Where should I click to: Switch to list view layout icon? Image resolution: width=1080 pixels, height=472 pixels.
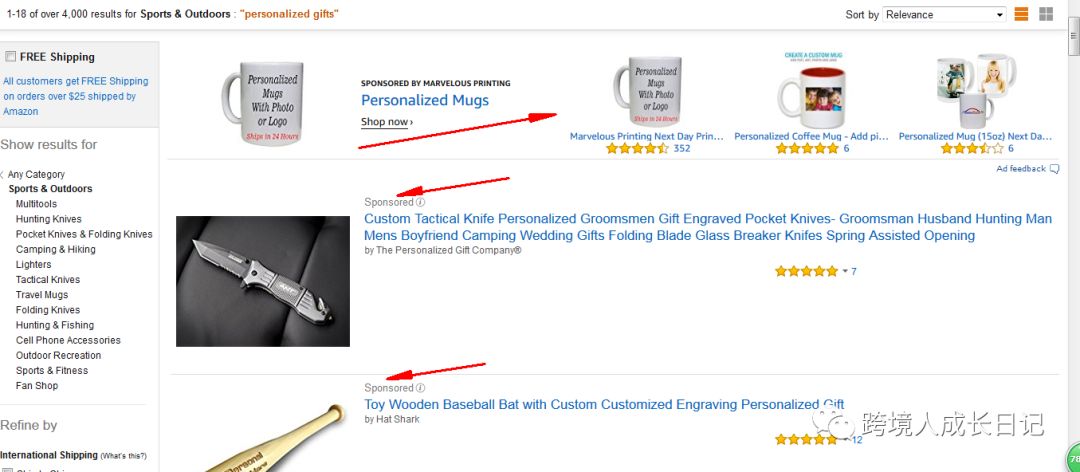1021,14
